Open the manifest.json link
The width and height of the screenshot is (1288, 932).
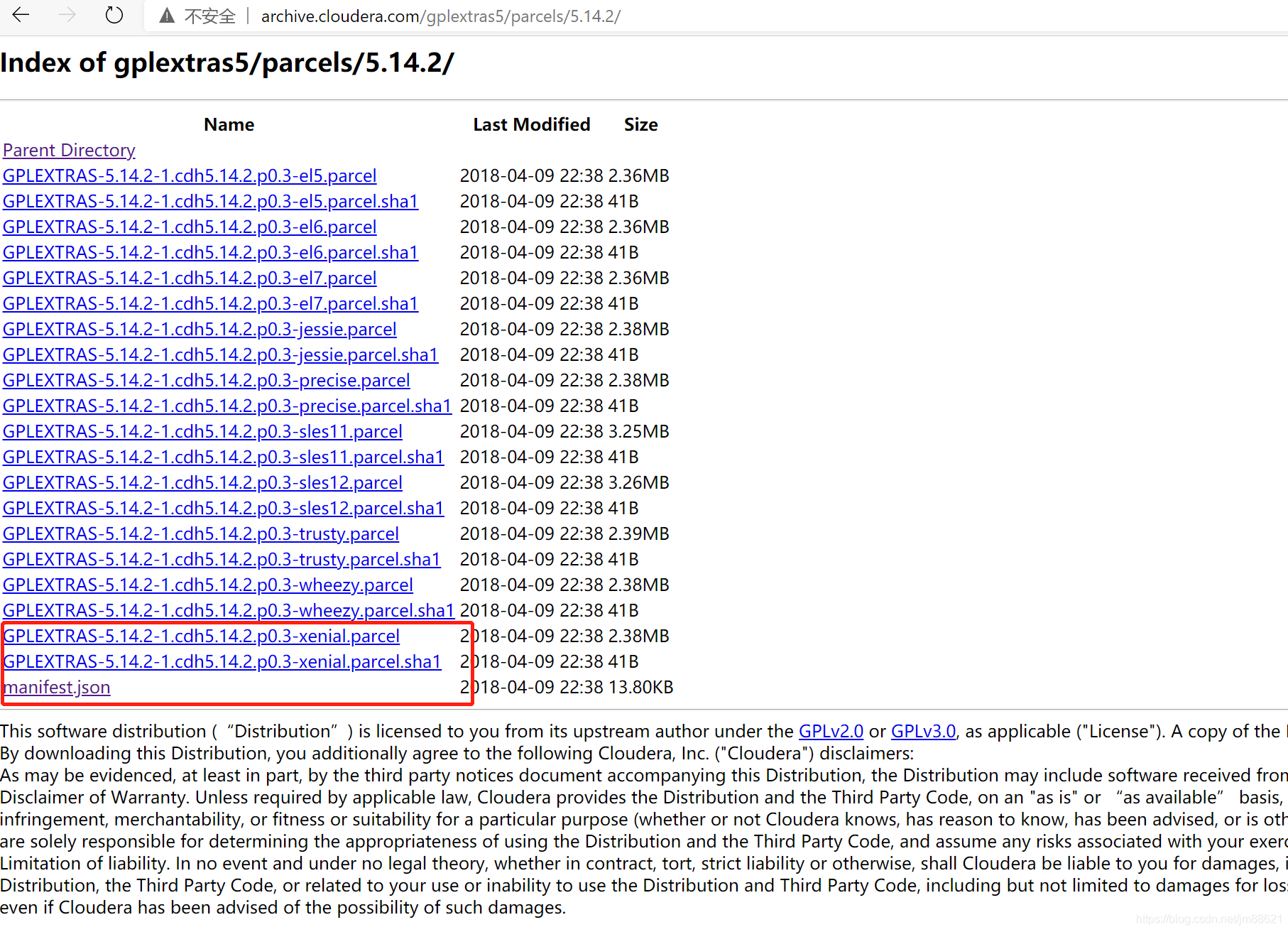tap(57, 688)
